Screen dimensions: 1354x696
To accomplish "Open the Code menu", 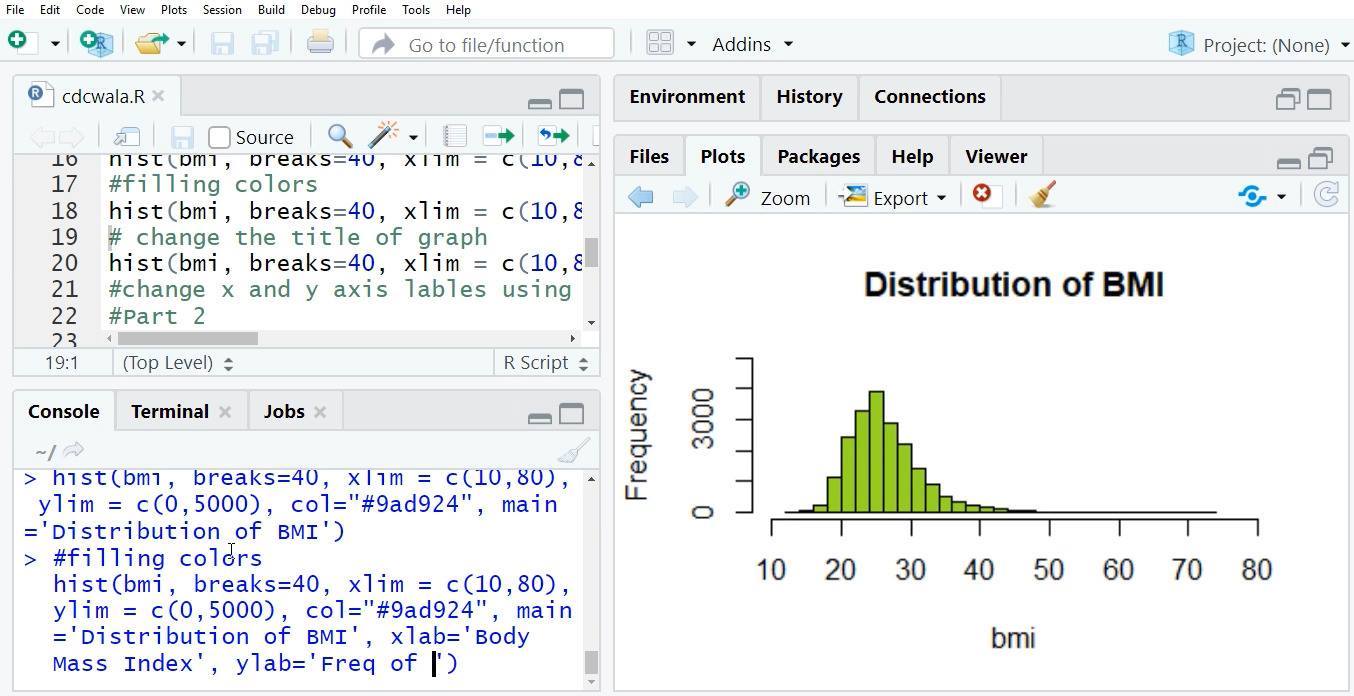I will pos(90,9).
